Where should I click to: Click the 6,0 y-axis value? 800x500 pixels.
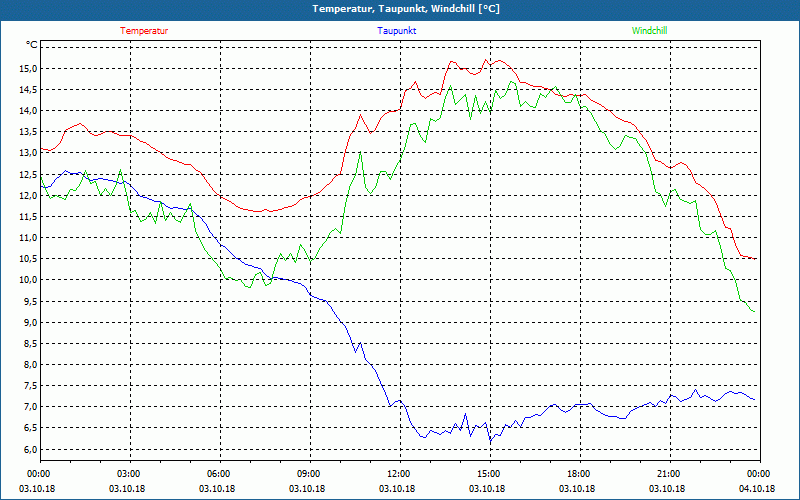30,449
